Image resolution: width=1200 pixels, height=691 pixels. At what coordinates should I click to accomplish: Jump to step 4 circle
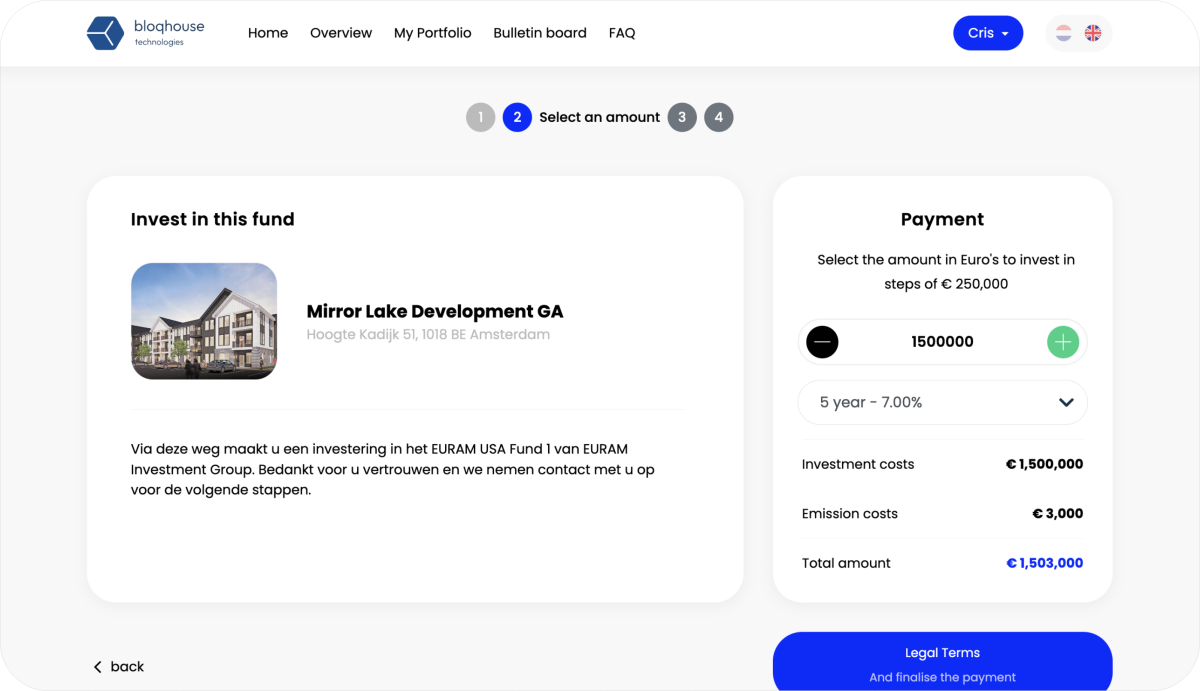[x=718, y=117]
